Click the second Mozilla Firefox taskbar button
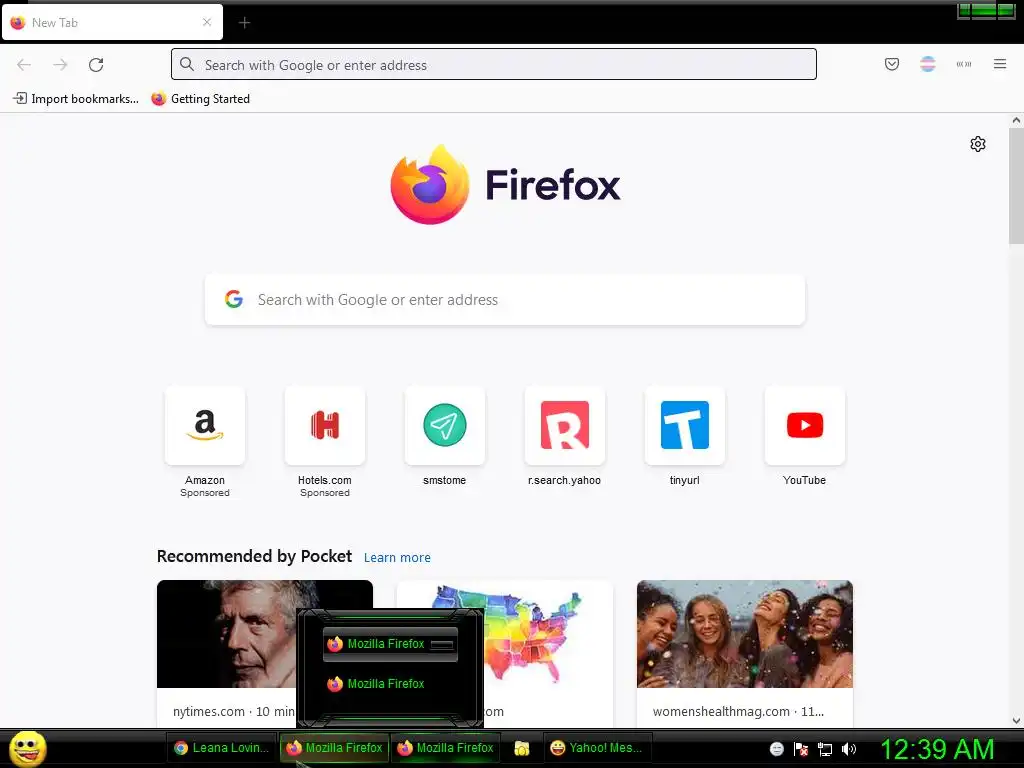1024x768 pixels. pyautogui.click(x=445, y=748)
